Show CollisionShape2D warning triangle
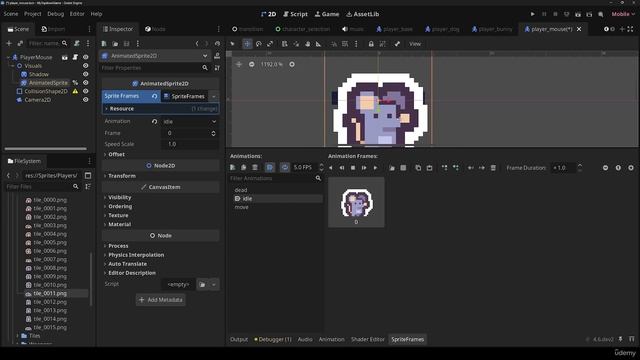 (75, 91)
